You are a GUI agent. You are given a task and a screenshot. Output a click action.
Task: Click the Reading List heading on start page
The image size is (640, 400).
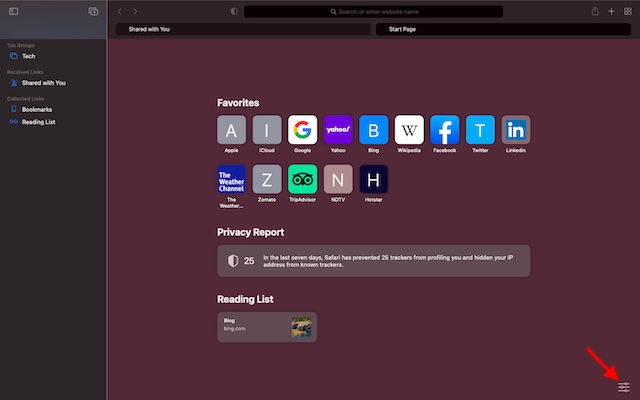point(245,299)
